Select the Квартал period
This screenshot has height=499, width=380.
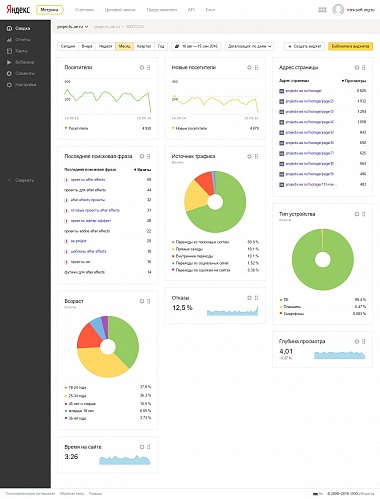coord(144,46)
